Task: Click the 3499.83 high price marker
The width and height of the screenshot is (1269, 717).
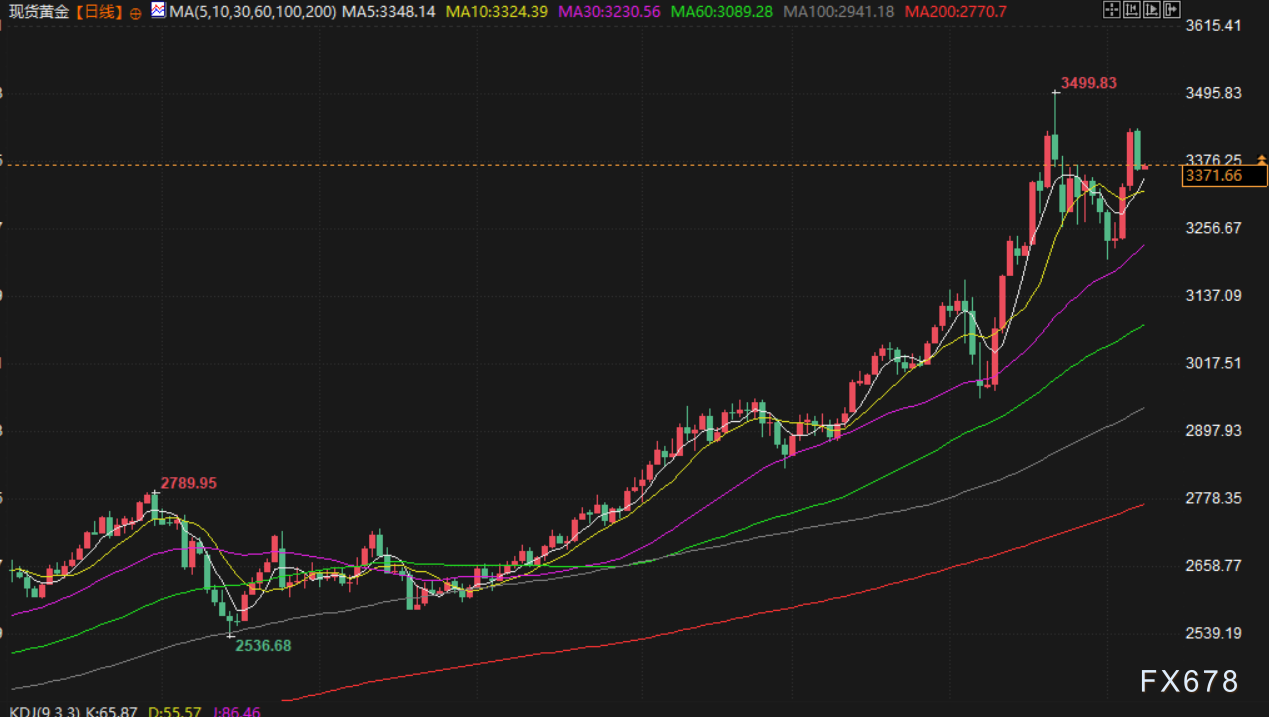Action: (1088, 83)
